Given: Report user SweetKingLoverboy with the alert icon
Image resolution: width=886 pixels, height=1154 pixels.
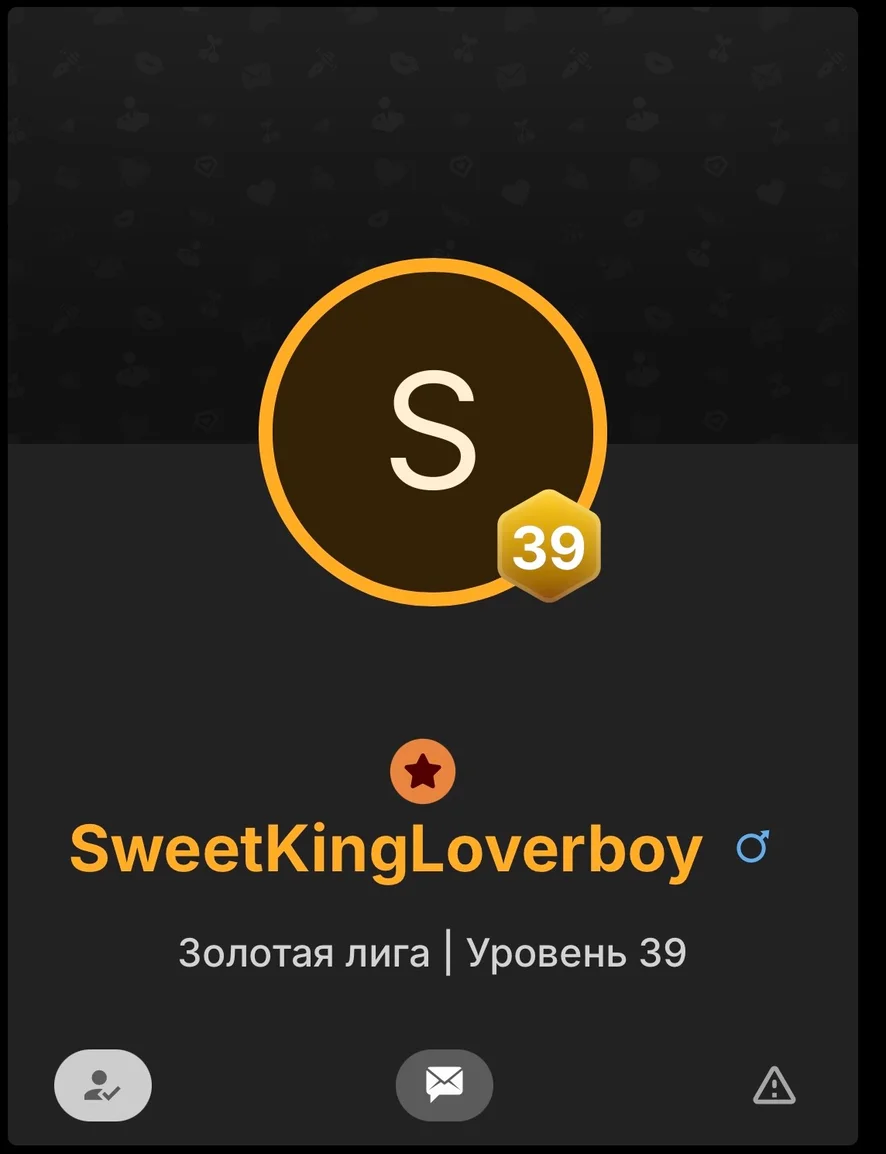Looking at the screenshot, I should coord(774,1086).
